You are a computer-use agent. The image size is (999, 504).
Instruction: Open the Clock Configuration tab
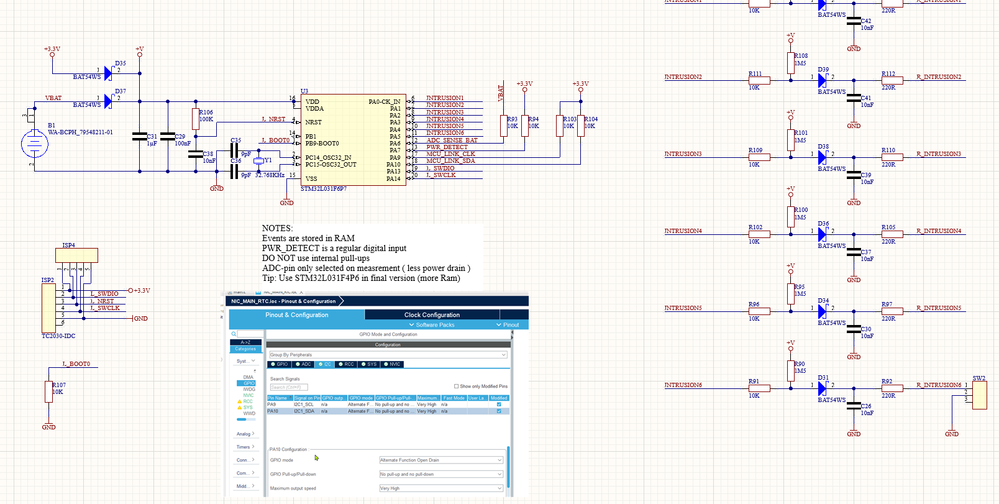click(432, 315)
